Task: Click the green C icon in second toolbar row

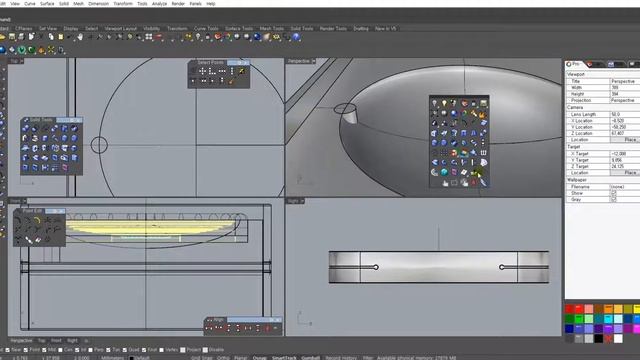Action: click(31, 50)
